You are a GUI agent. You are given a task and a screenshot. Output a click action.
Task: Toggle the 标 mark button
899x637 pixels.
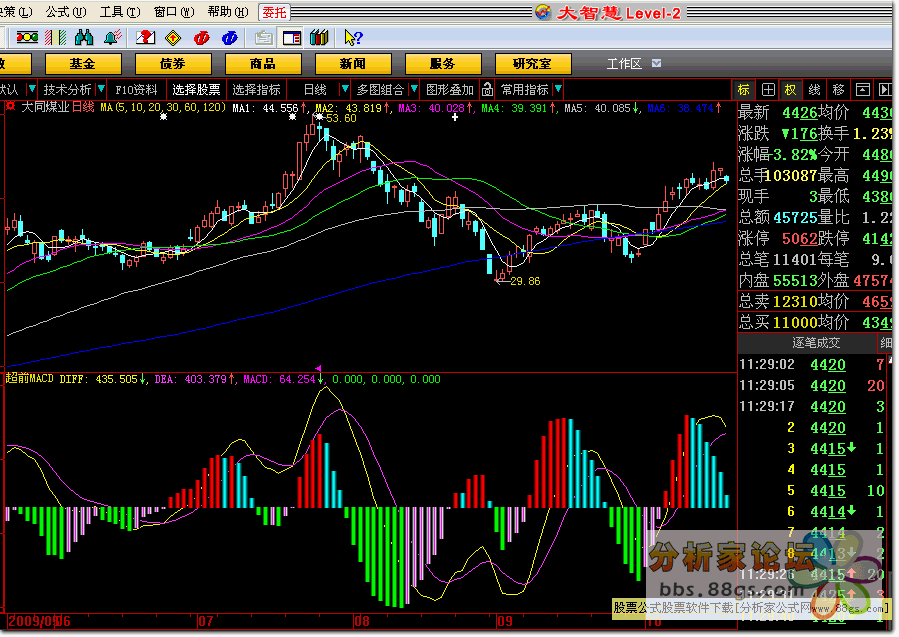point(744,89)
